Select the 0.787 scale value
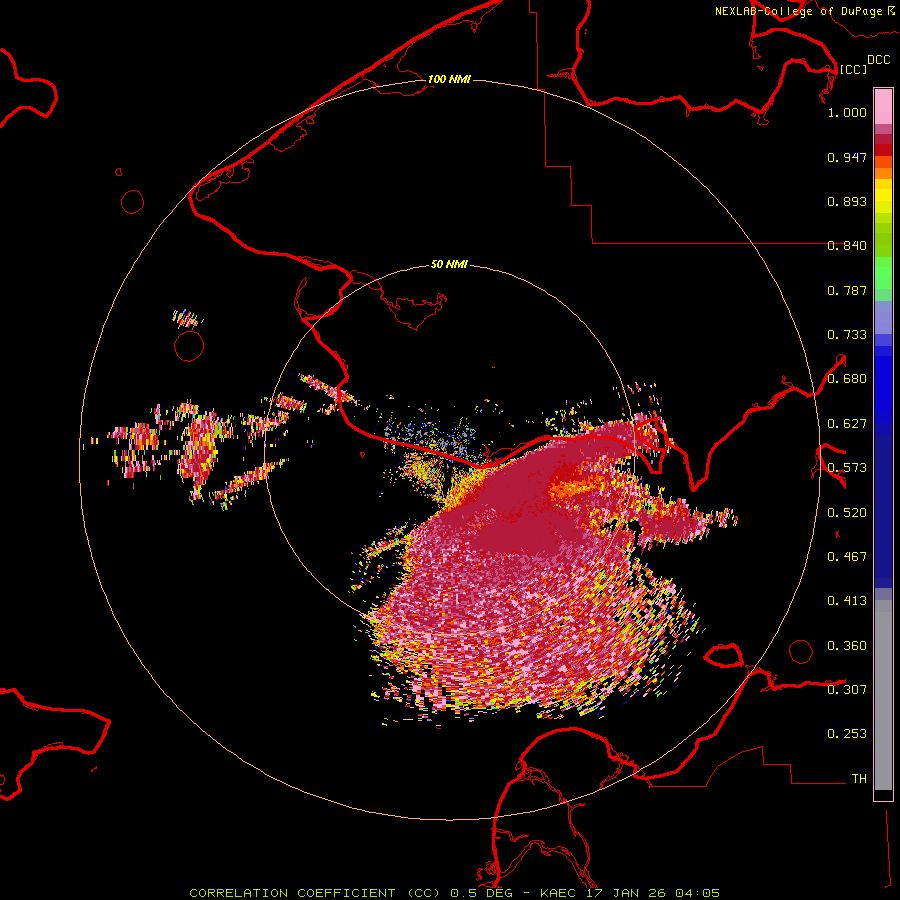 [x=847, y=290]
